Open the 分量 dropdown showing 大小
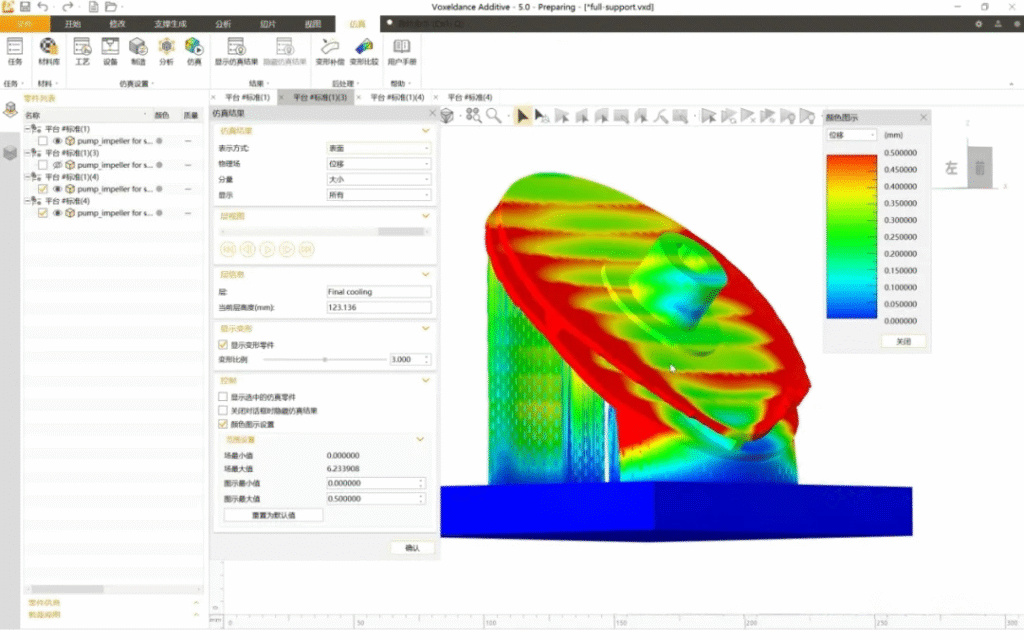Image resolution: width=1024 pixels, height=640 pixels. point(378,180)
